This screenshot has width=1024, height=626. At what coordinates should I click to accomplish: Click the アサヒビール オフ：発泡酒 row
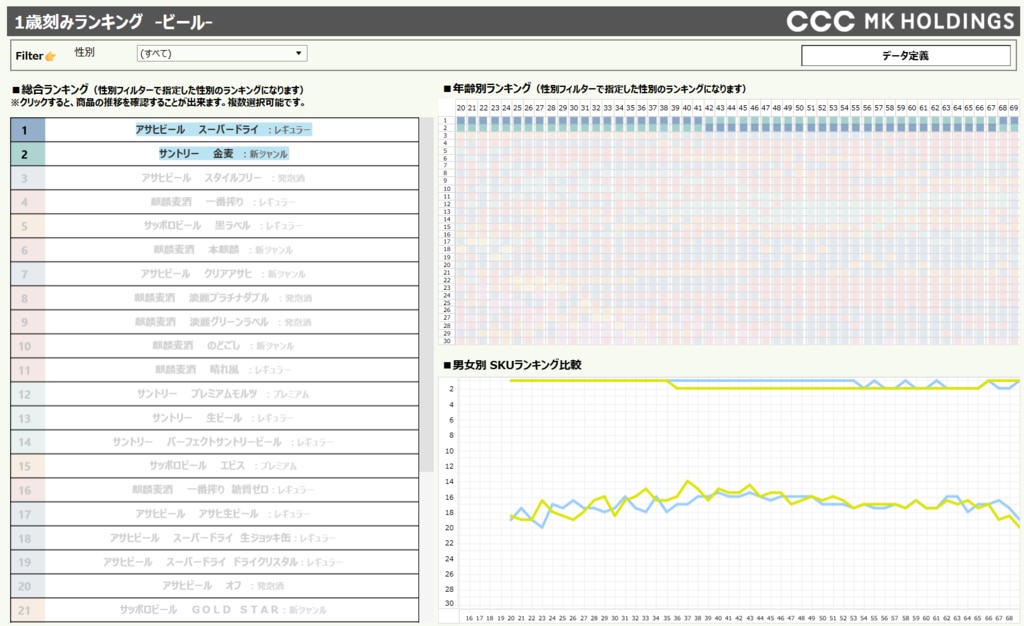click(215, 586)
